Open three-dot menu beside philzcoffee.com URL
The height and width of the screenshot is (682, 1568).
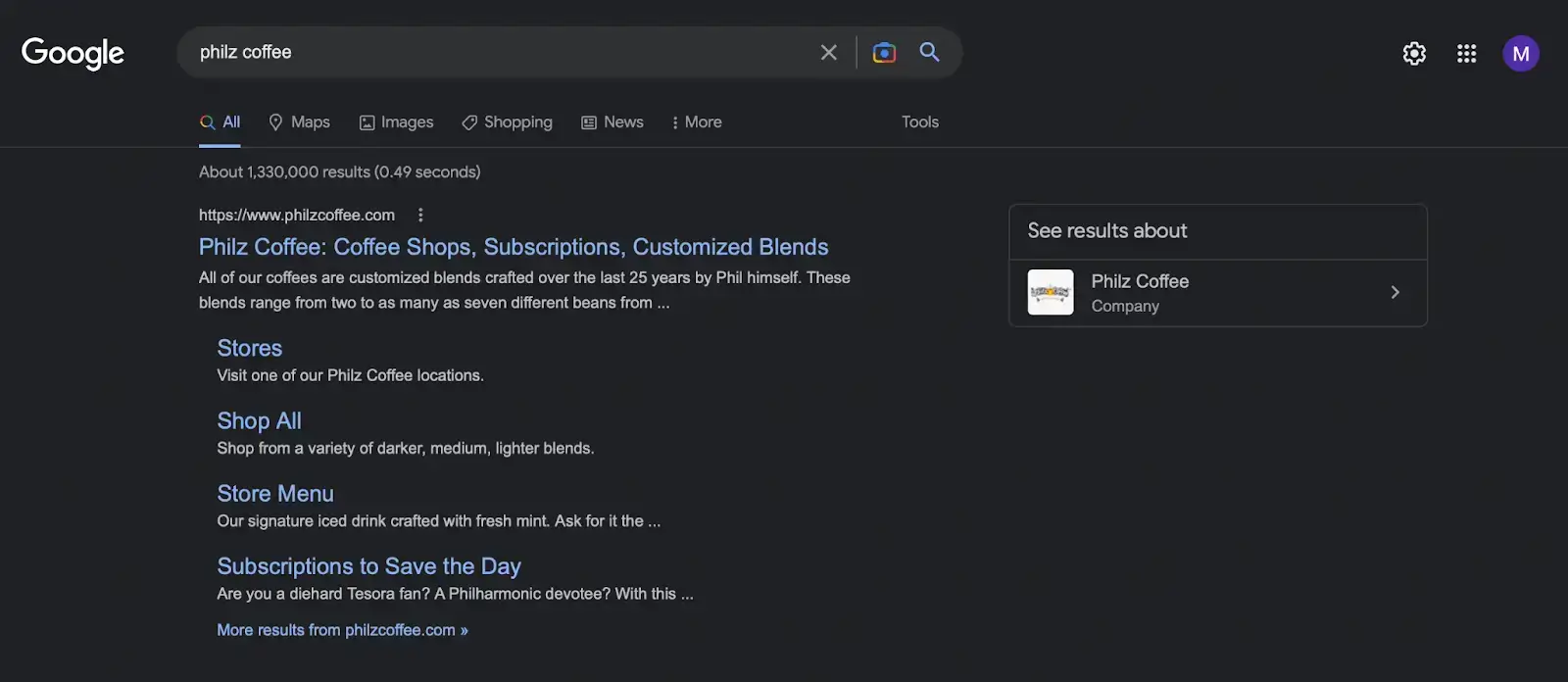420,215
